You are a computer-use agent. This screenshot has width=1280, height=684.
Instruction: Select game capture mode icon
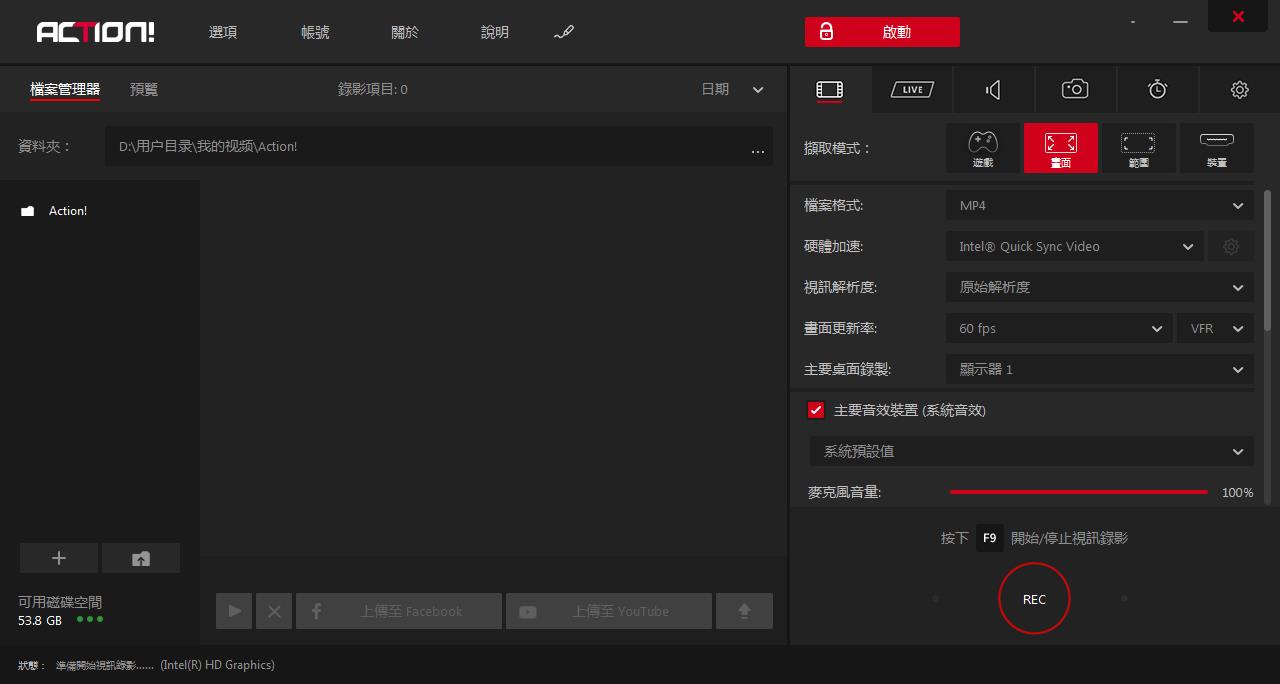click(x=983, y=148)
